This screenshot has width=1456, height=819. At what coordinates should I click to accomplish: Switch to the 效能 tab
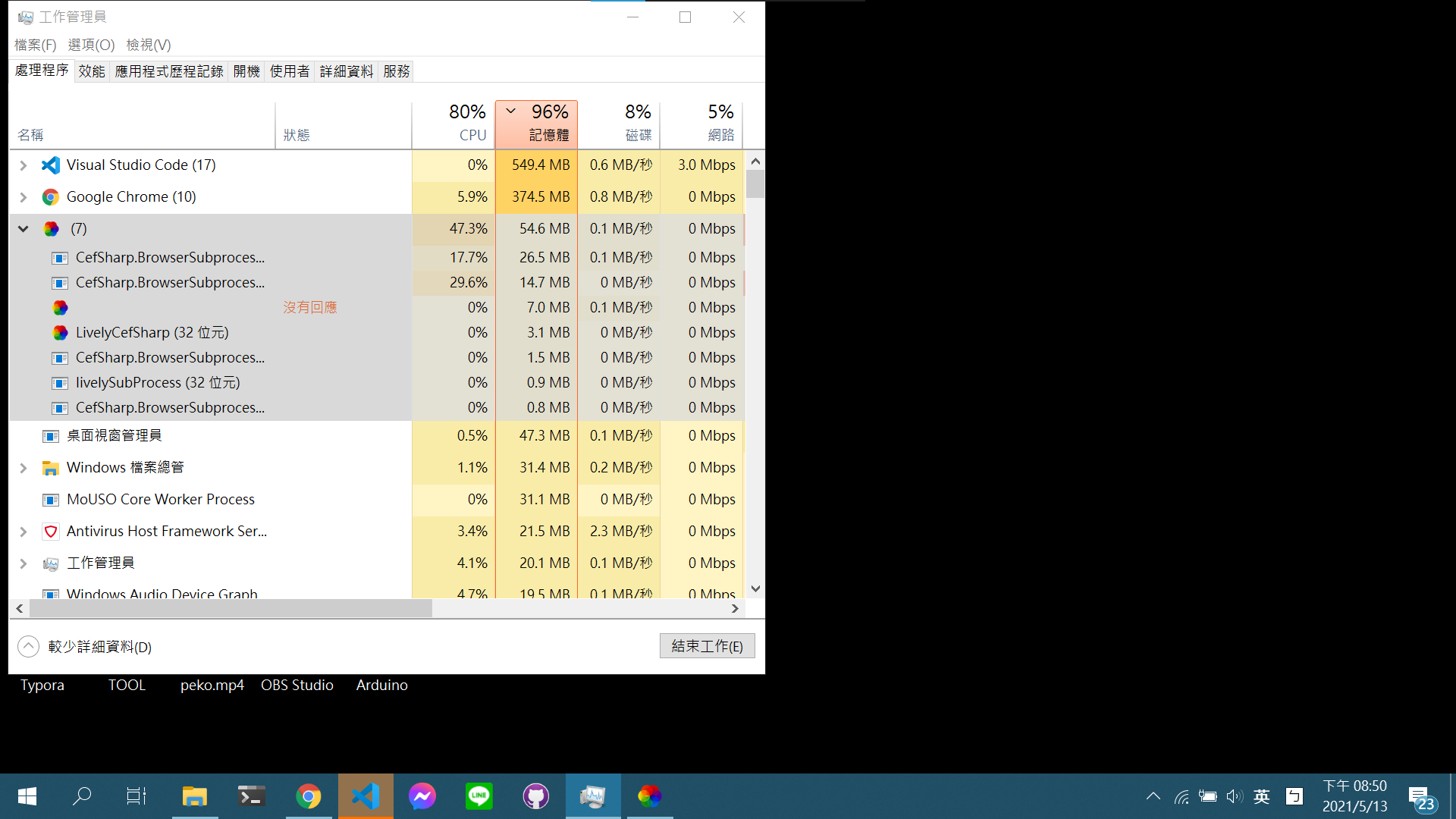pos(92,71)
